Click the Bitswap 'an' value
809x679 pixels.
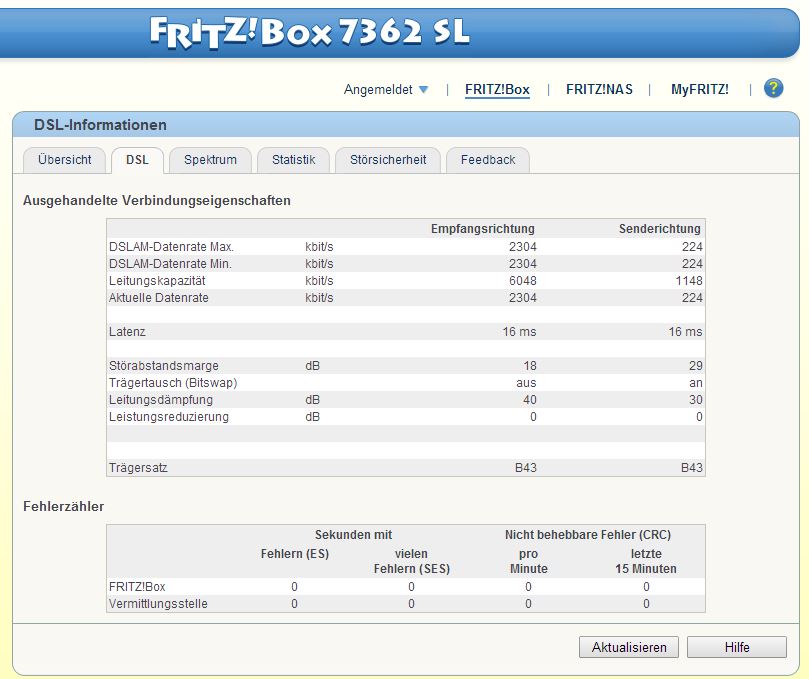[695, 383]
